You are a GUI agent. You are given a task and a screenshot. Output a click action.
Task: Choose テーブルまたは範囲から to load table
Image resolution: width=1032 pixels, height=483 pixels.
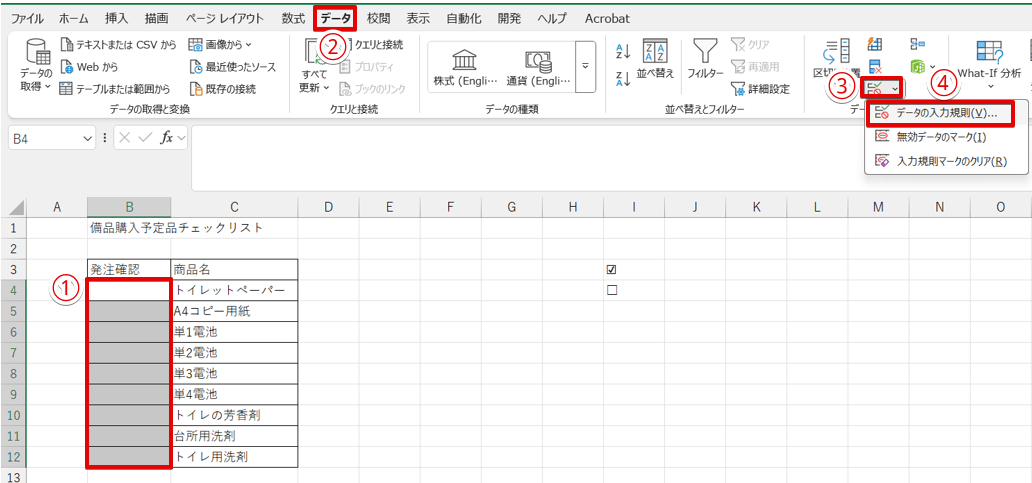[x=115, y=88]
